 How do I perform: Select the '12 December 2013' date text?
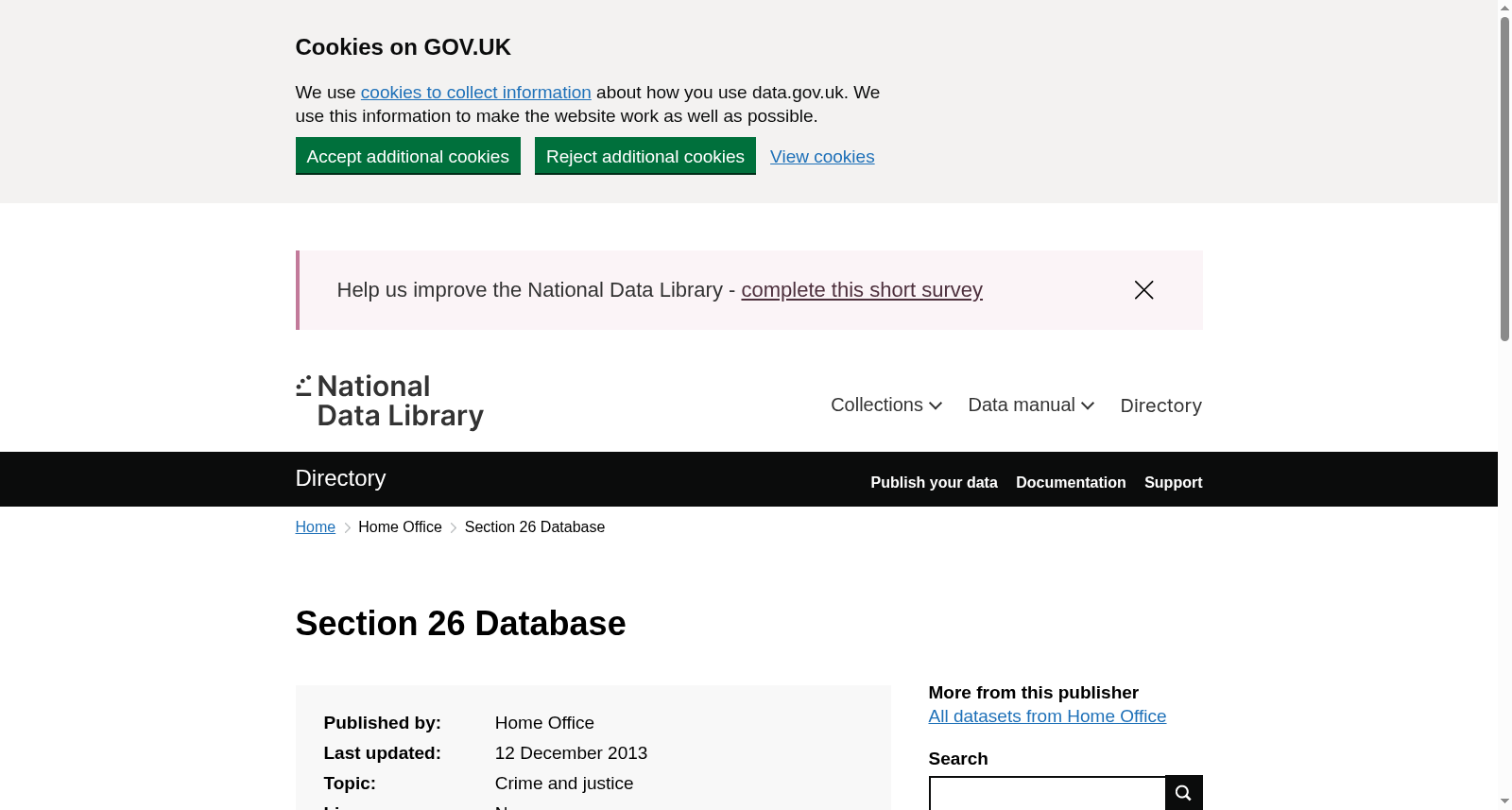(x=571, y=753)
